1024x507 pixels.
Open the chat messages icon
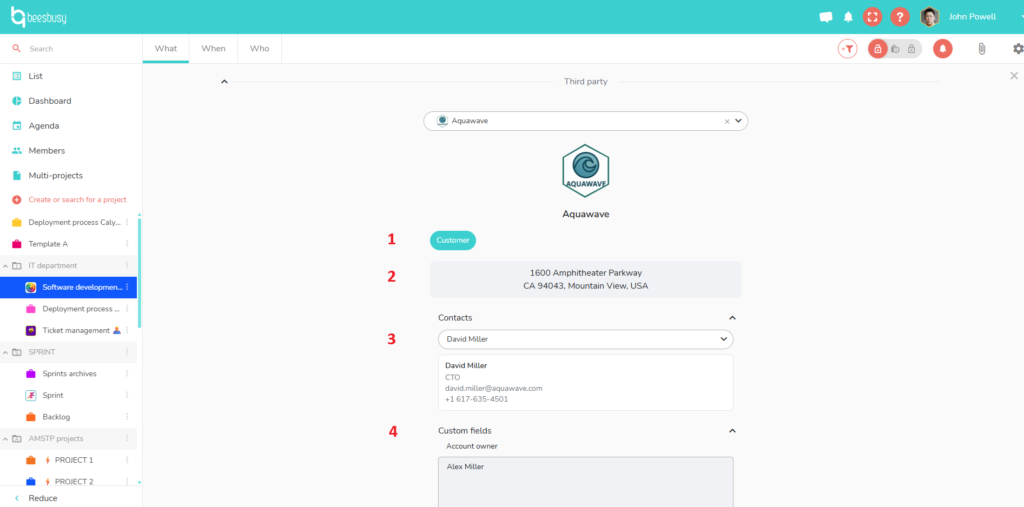point(825,17)
